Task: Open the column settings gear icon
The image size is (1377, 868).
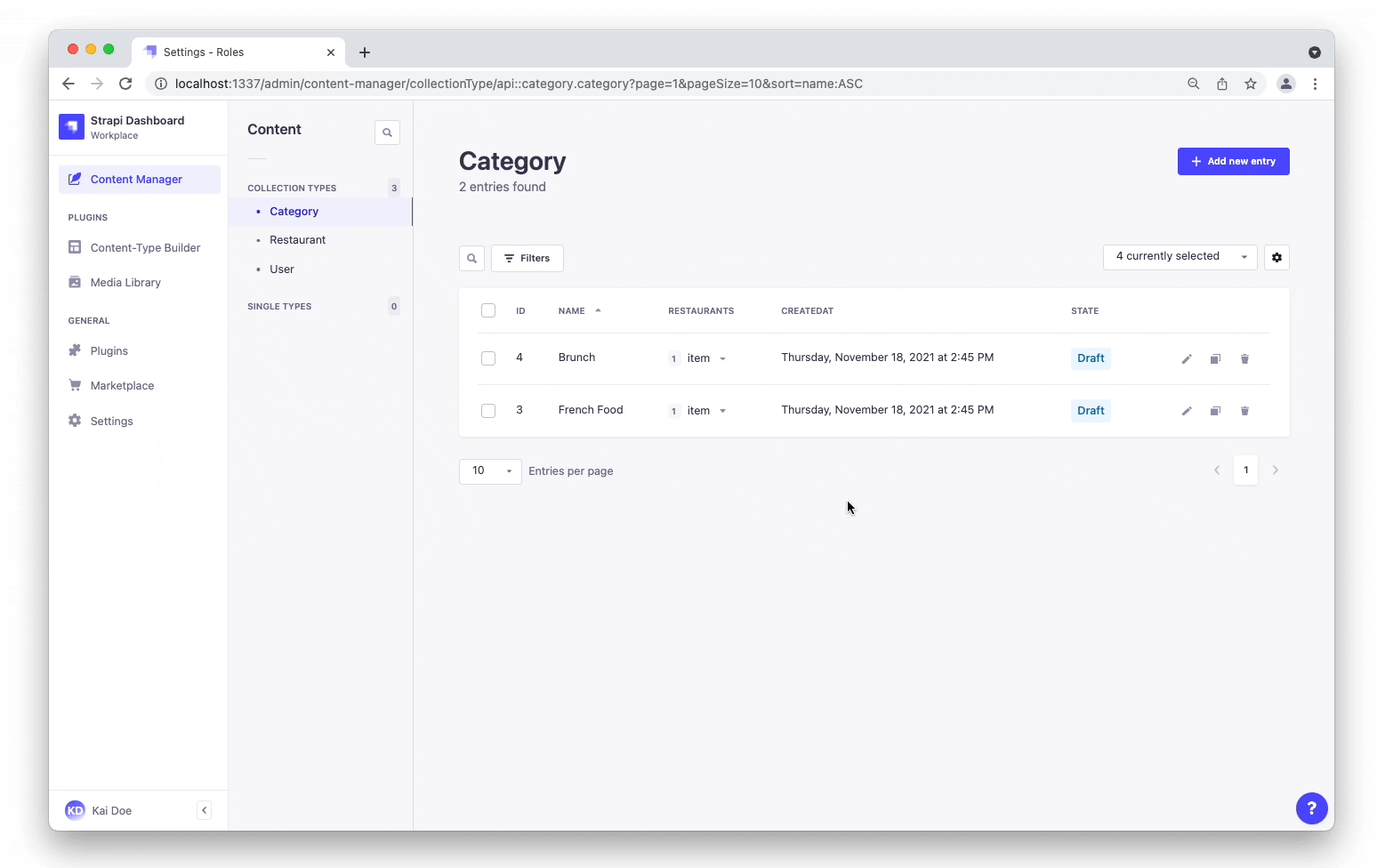Action: [x=1276, y=257]
